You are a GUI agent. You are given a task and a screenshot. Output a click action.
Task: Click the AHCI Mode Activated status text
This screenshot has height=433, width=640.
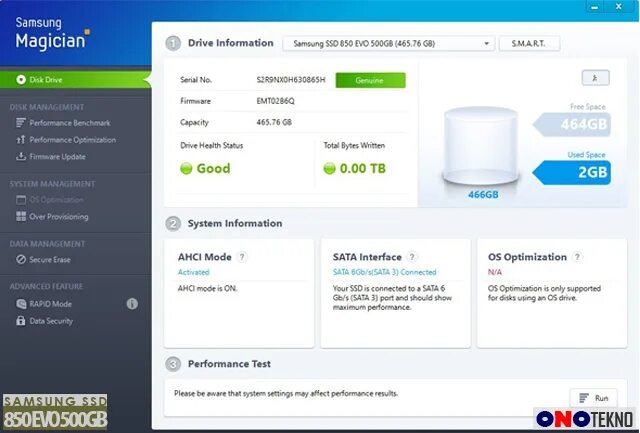[193, 272]
